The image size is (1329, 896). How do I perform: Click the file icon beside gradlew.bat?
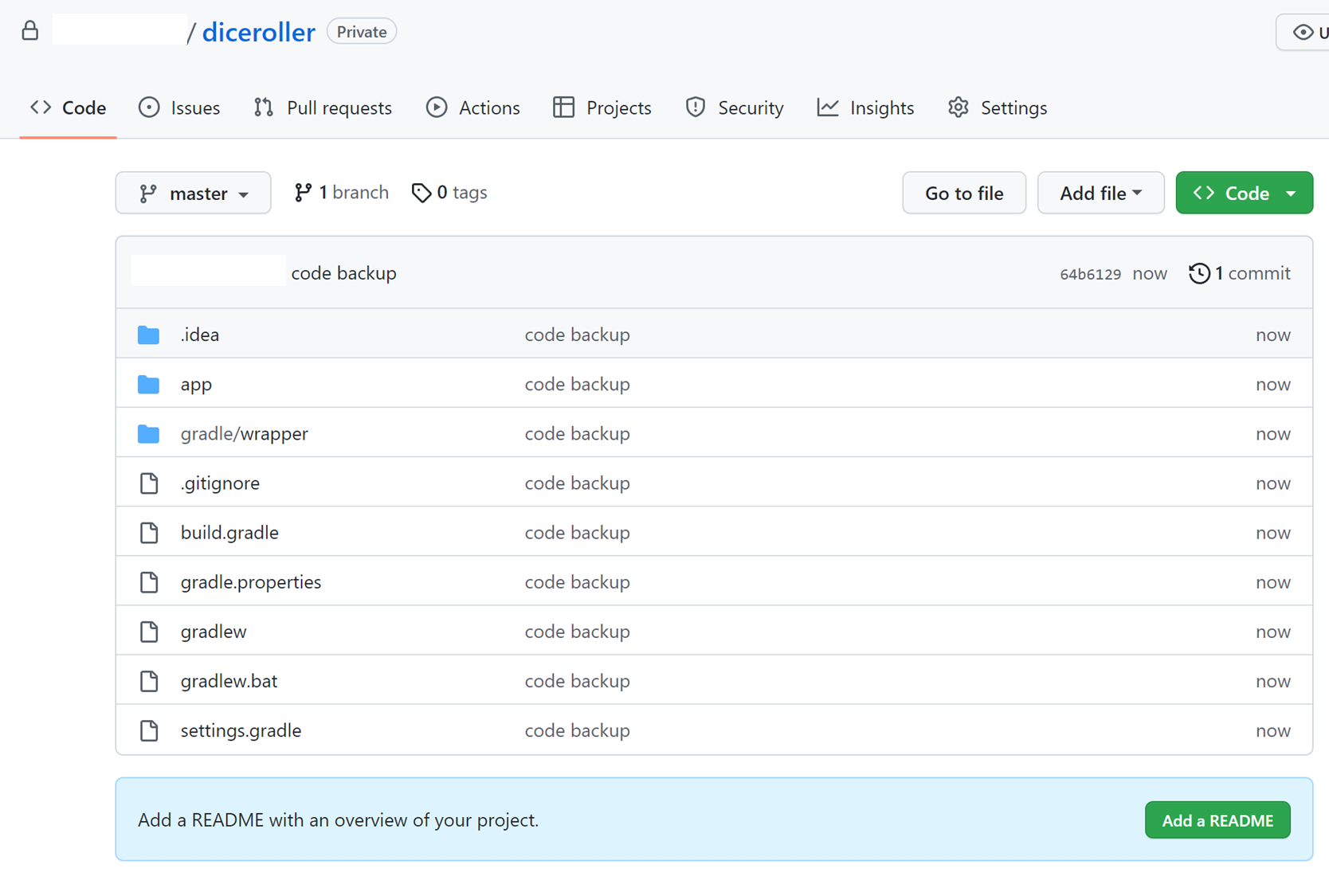[x=149, y=680]
